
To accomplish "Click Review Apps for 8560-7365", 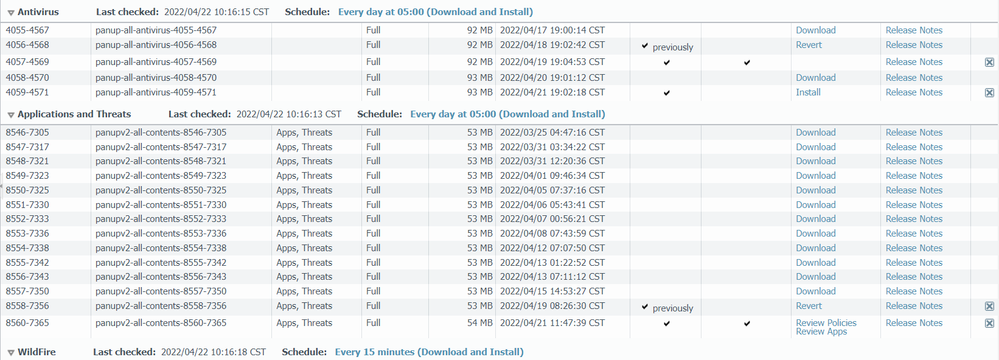I will pyautogui.click(x=821, y=331).
